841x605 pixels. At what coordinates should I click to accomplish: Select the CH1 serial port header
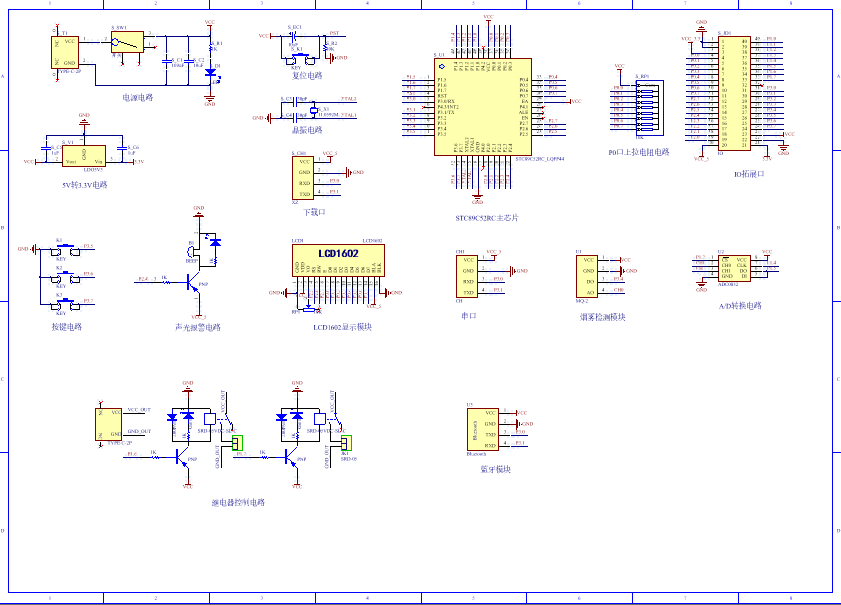(x=467, y=276)
